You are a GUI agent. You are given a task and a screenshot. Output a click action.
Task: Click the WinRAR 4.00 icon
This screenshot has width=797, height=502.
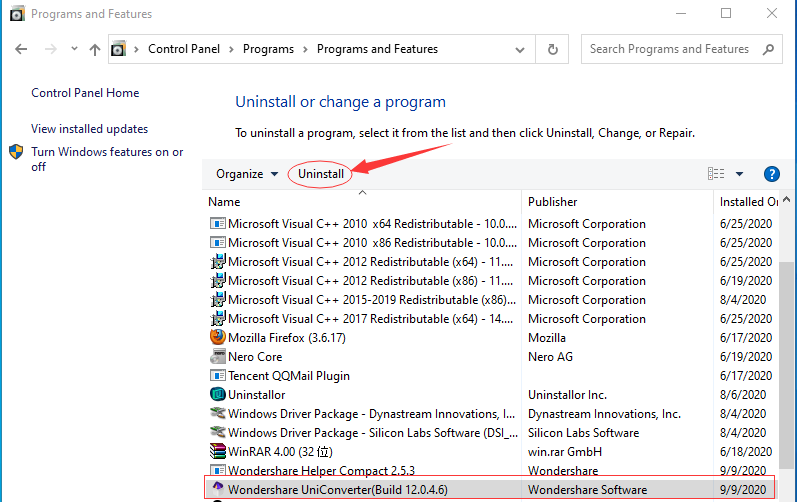(x=218, y=451)
